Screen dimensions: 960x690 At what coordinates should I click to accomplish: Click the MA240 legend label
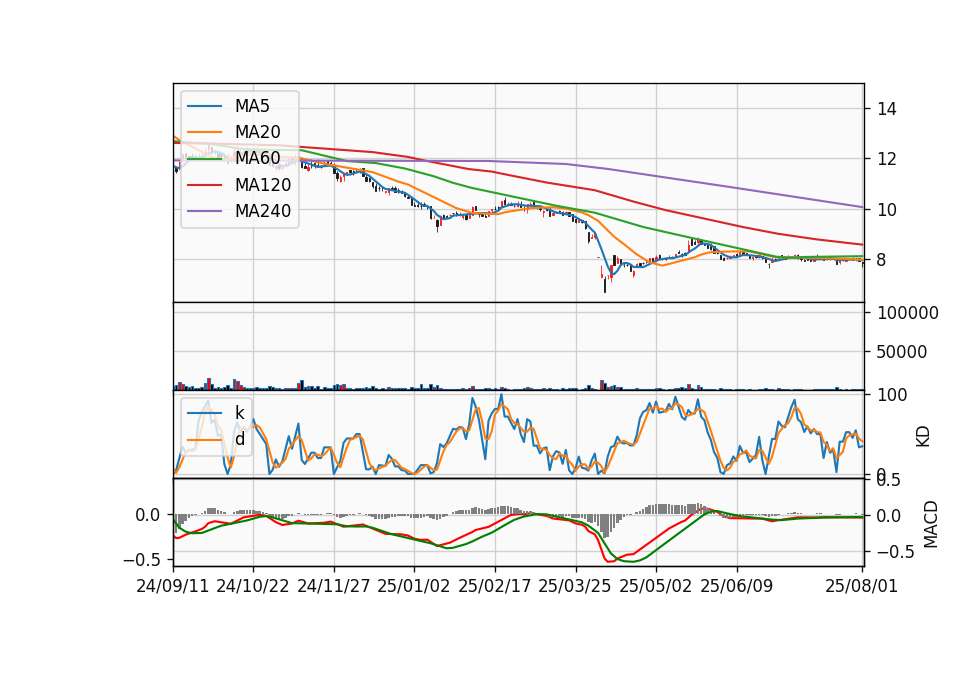(263, 211)
